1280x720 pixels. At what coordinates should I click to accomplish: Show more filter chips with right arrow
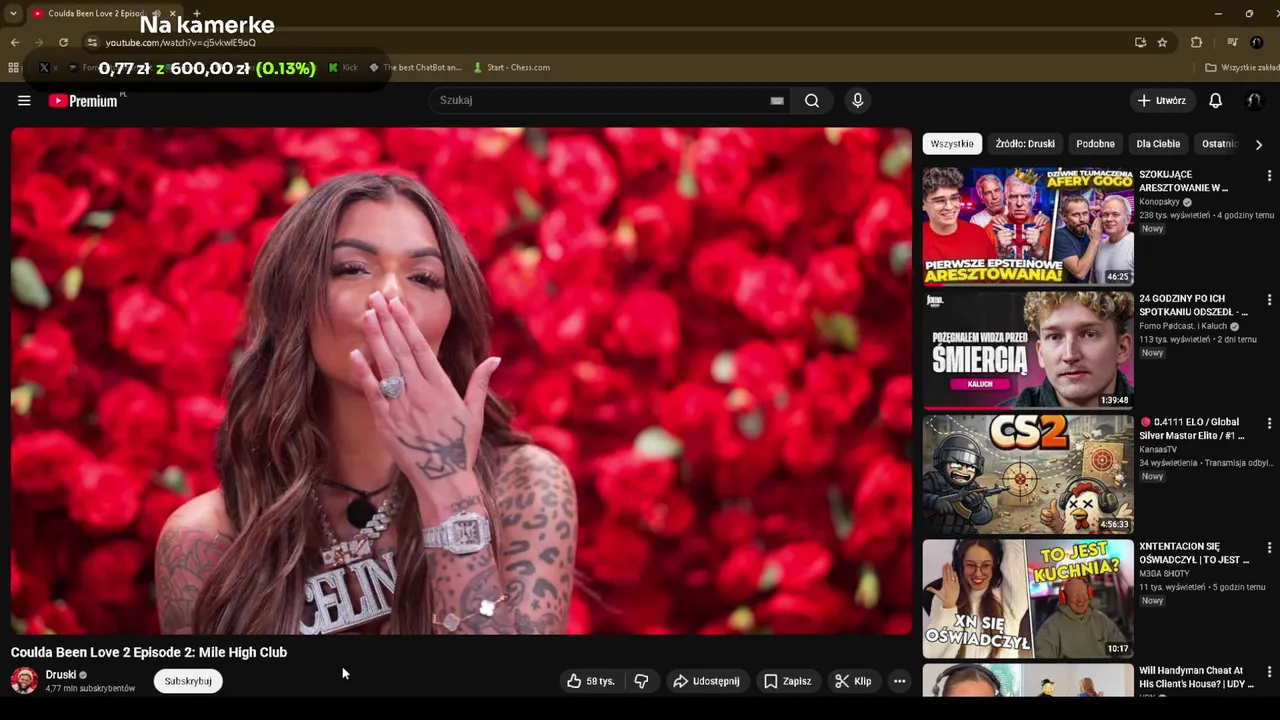click(x=1258, y=144)
